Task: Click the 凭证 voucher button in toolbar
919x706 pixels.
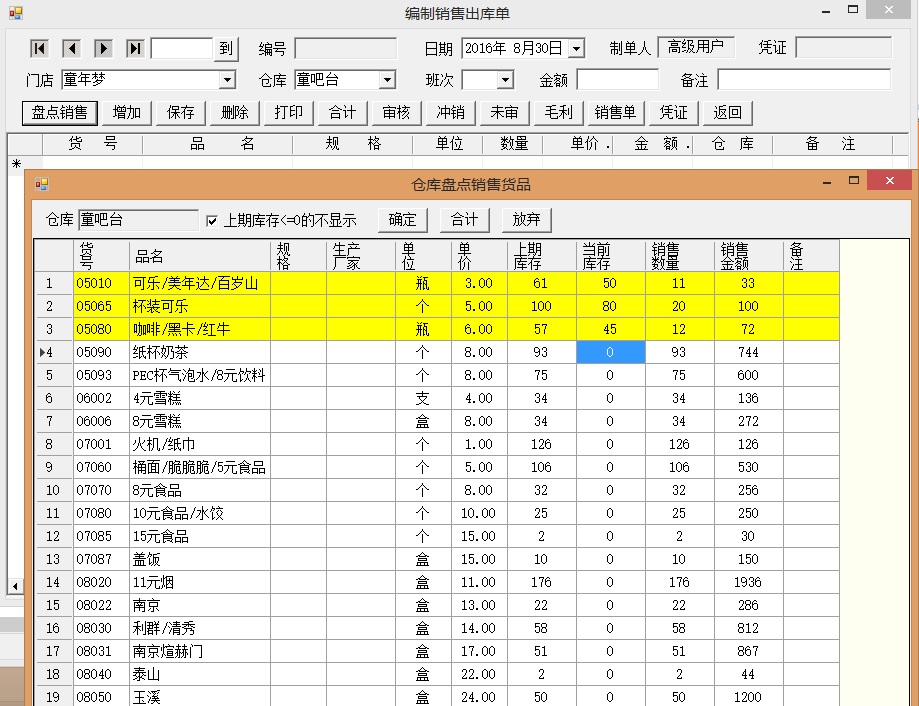Action: (673, 112)
